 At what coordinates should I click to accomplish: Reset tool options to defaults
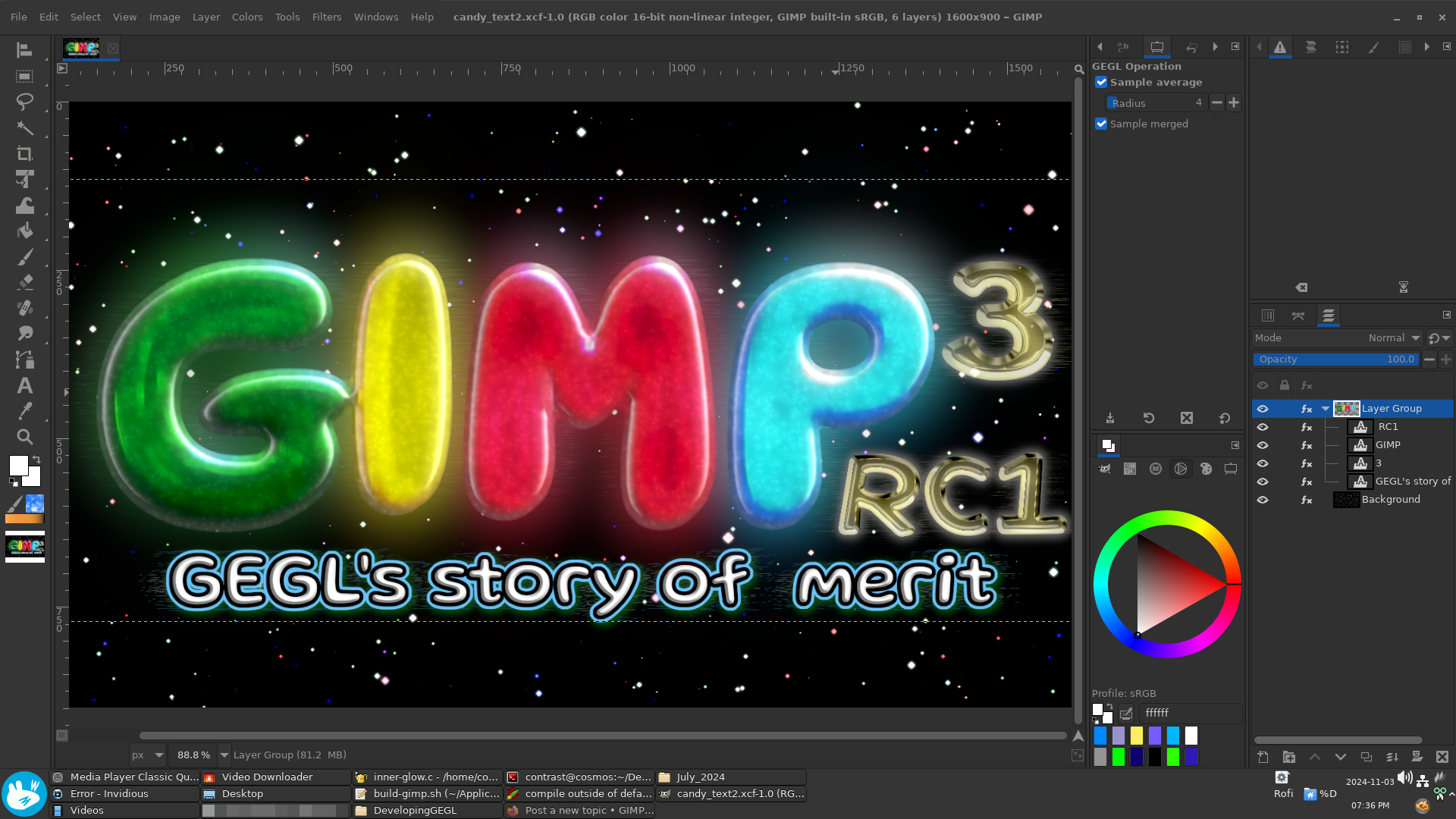(1225, 418)
